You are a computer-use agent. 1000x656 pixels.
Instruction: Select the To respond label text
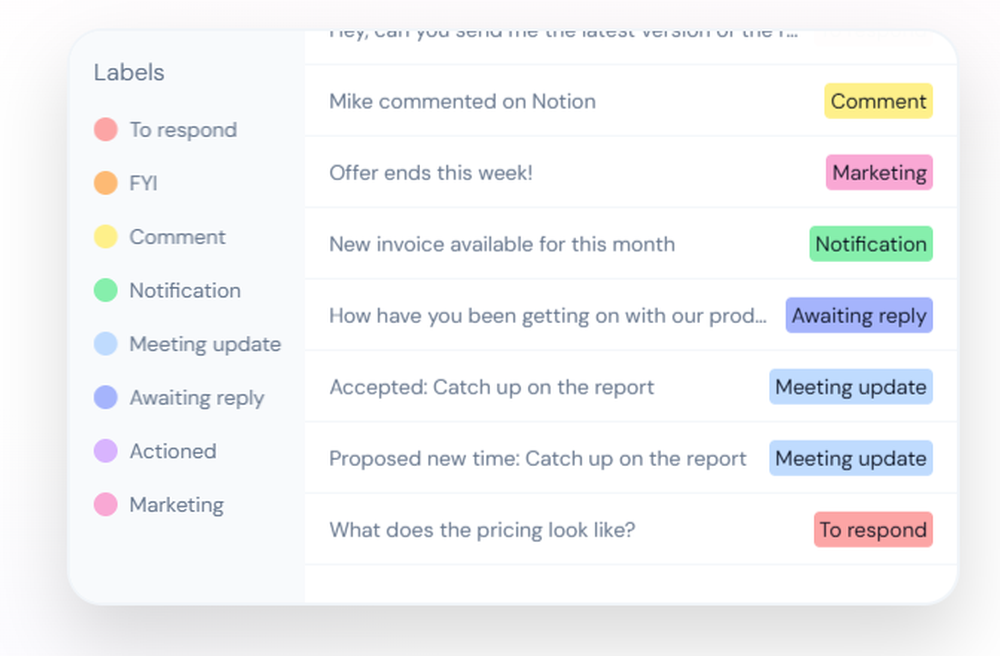coord(183,129)
